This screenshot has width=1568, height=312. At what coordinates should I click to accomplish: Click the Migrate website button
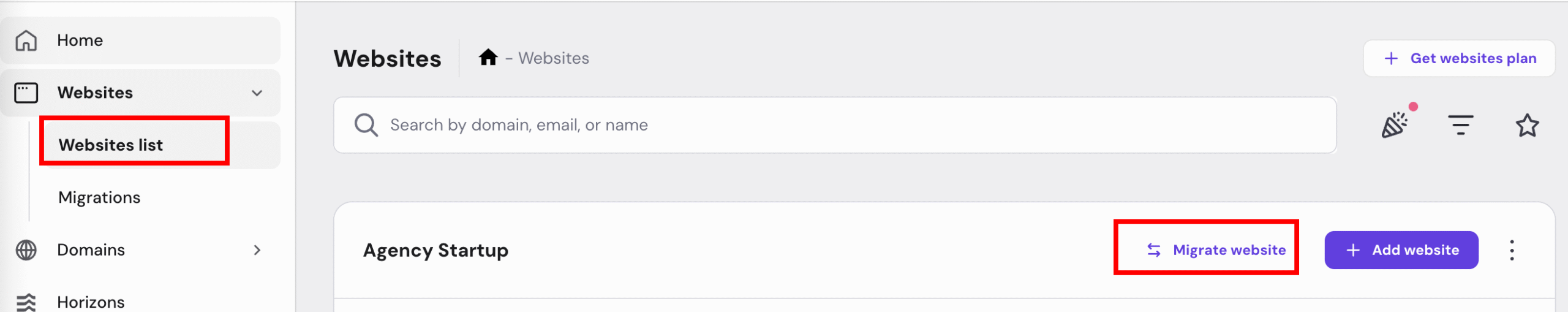click(x=1216, y=250)
